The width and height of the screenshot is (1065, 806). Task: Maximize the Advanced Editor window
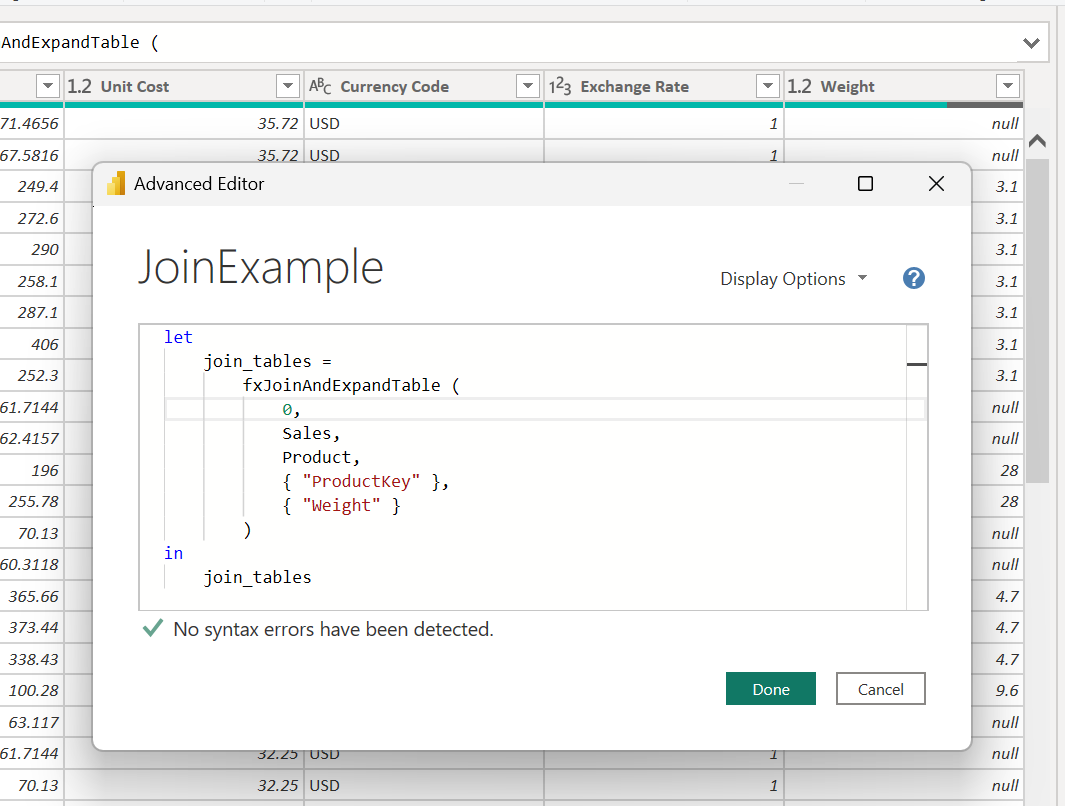(x=866, y=184)
